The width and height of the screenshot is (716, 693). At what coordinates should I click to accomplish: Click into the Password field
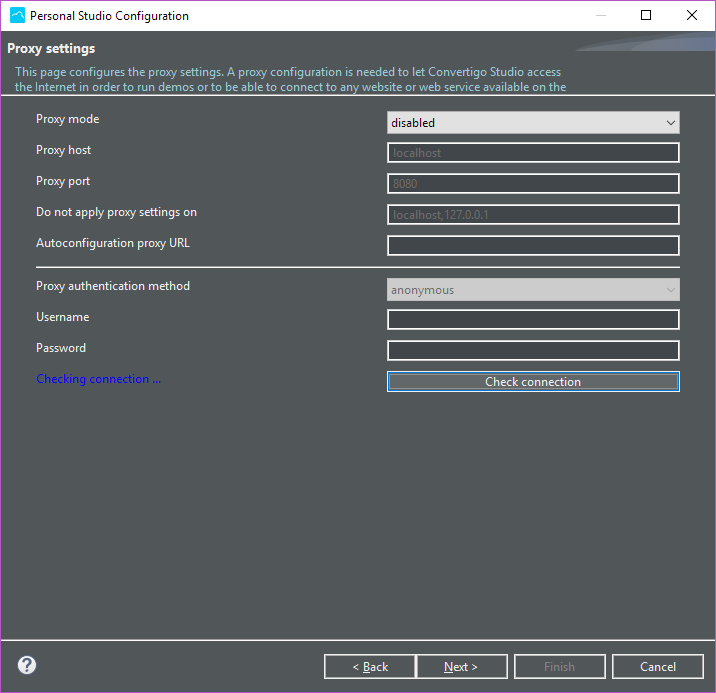point(533,351)
